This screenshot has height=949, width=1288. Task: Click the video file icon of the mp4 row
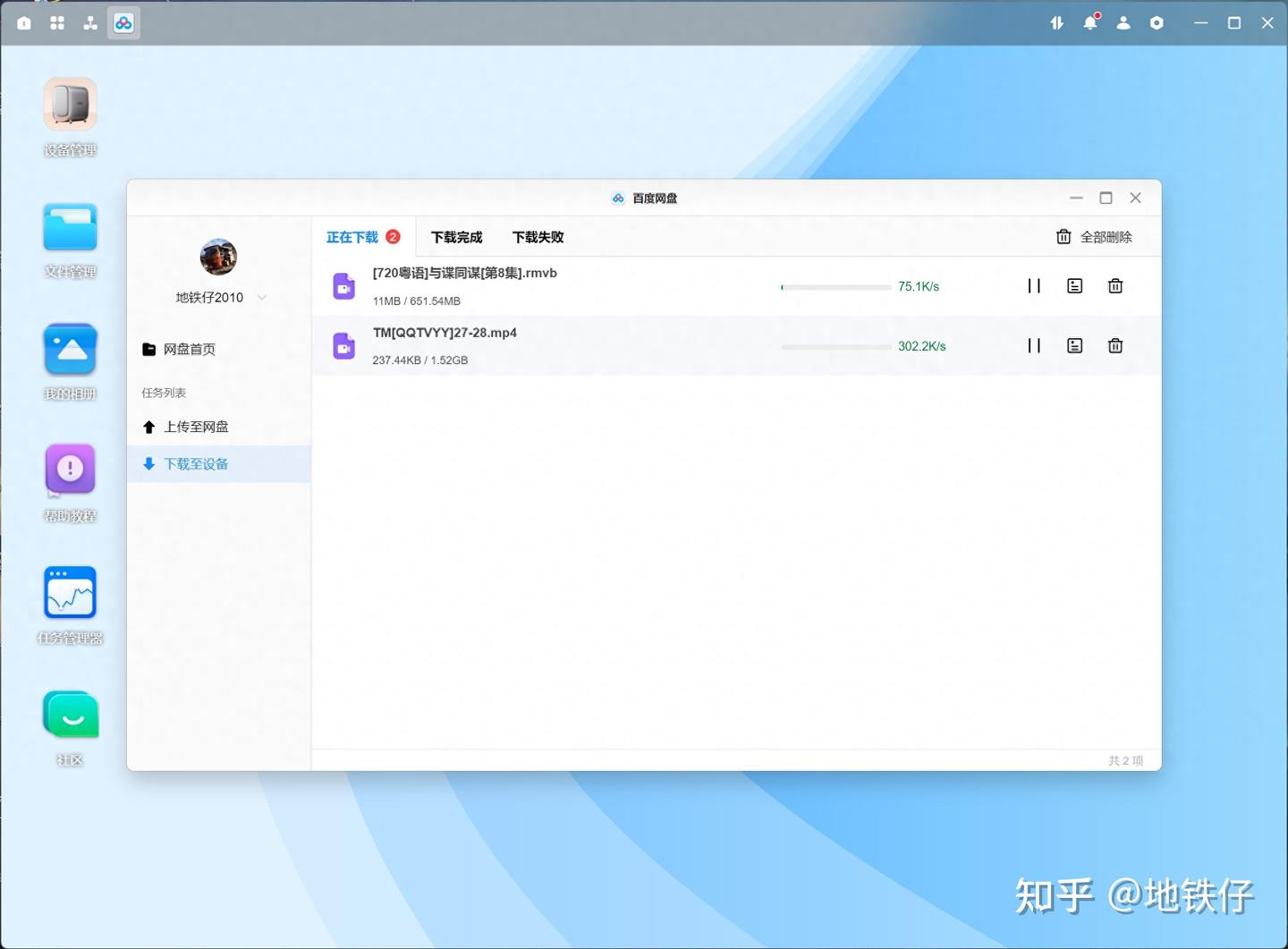344,346
